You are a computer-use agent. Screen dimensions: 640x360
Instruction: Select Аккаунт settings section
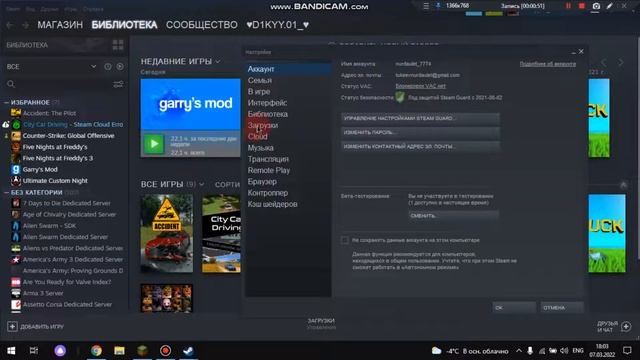(x=288, y=69)
